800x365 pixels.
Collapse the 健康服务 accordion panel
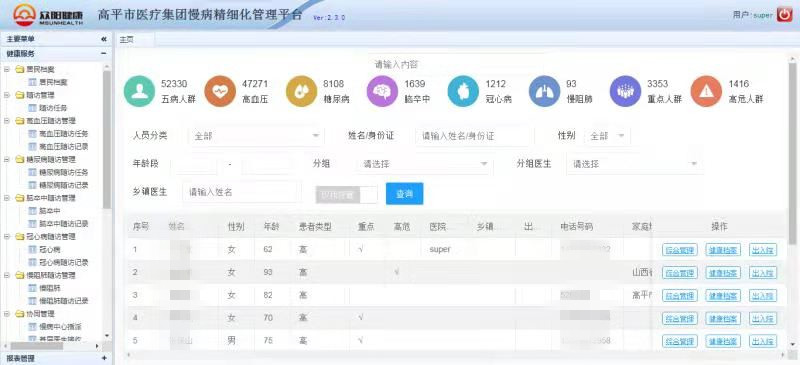tap(104, 53)
